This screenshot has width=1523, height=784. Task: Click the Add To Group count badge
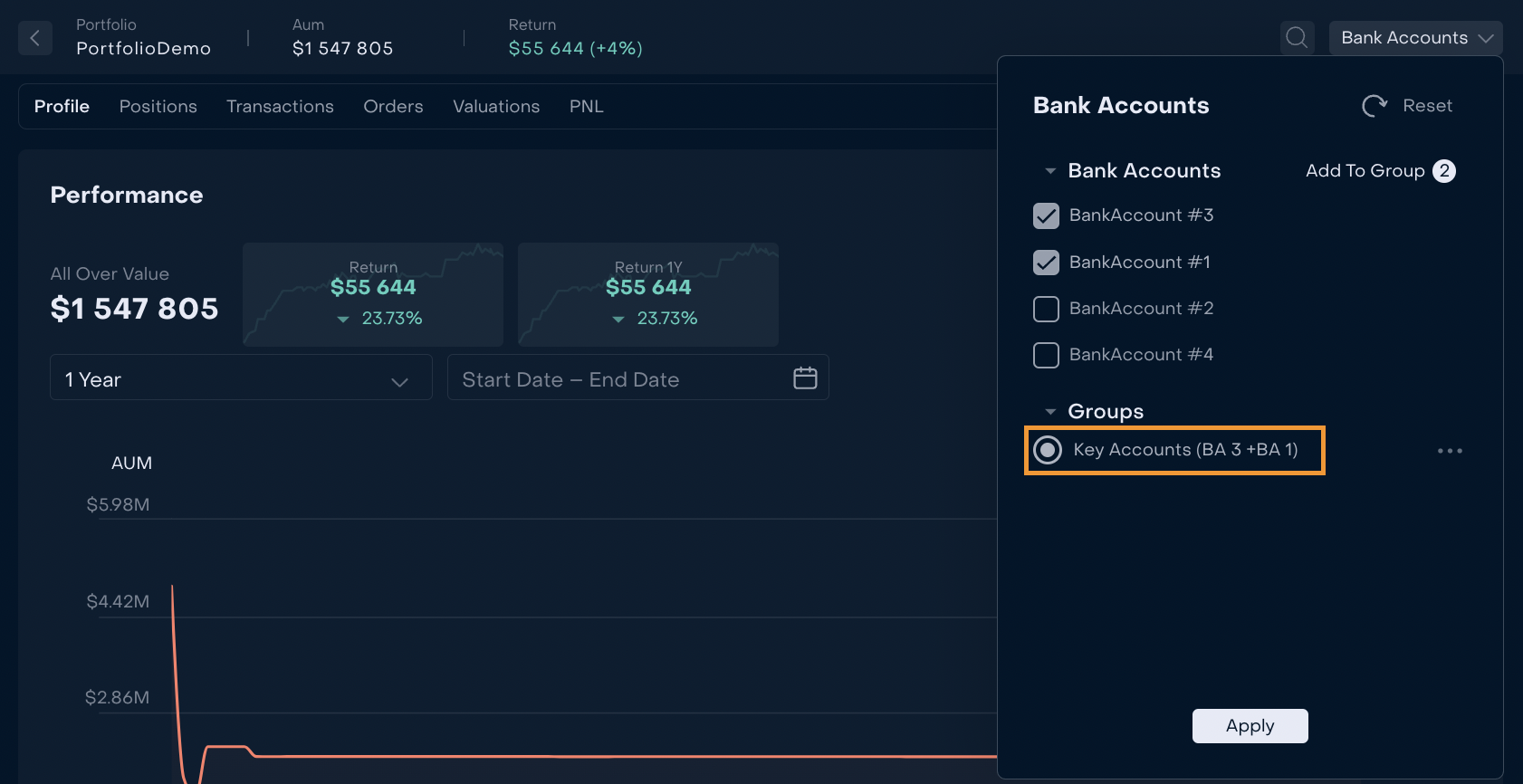pyautogui.click(x=1443, y=171)
